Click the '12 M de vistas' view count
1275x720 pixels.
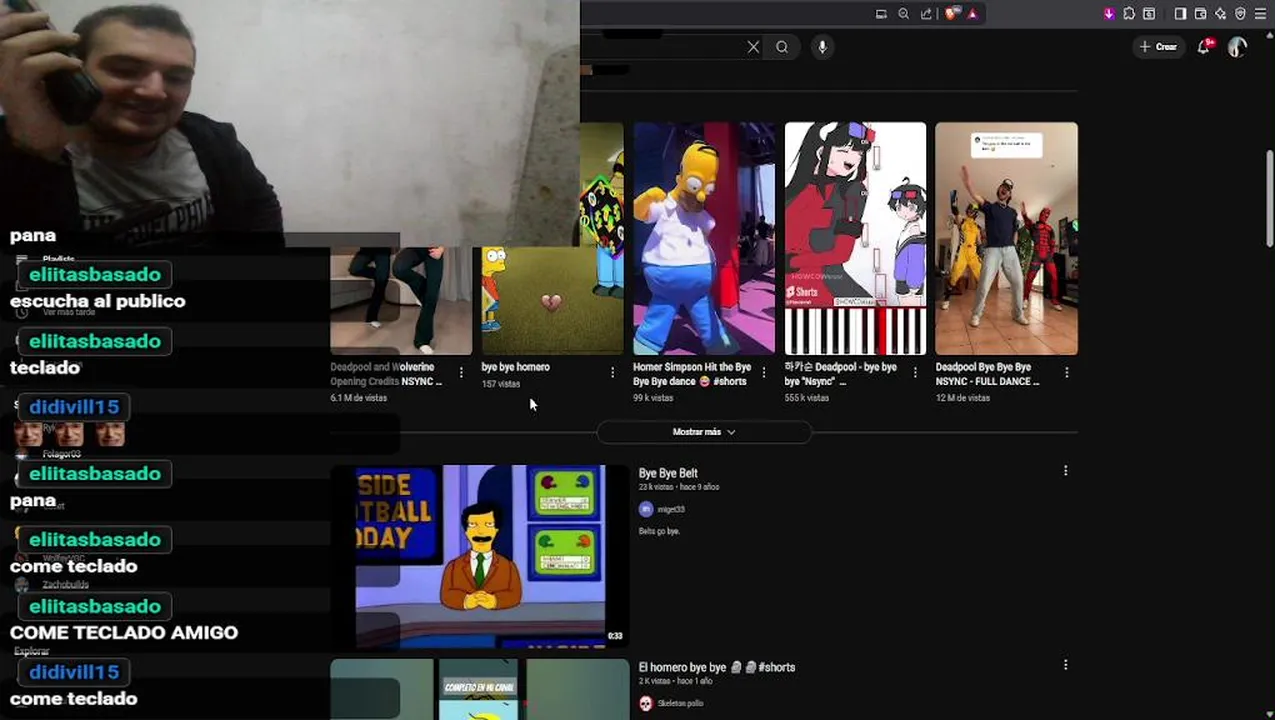coord(962,398)
